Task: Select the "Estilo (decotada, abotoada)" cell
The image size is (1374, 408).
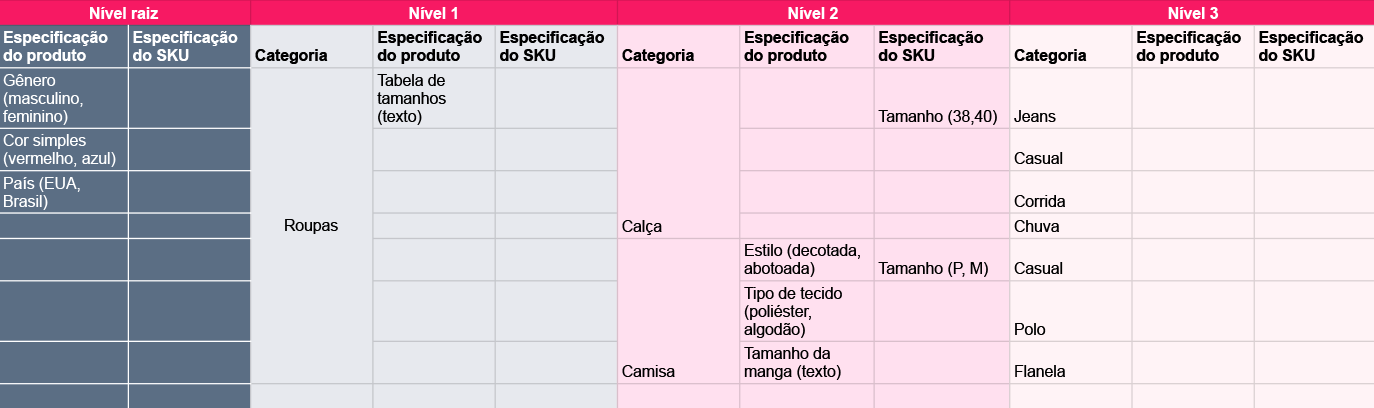Action: click(x=806, y=260)
